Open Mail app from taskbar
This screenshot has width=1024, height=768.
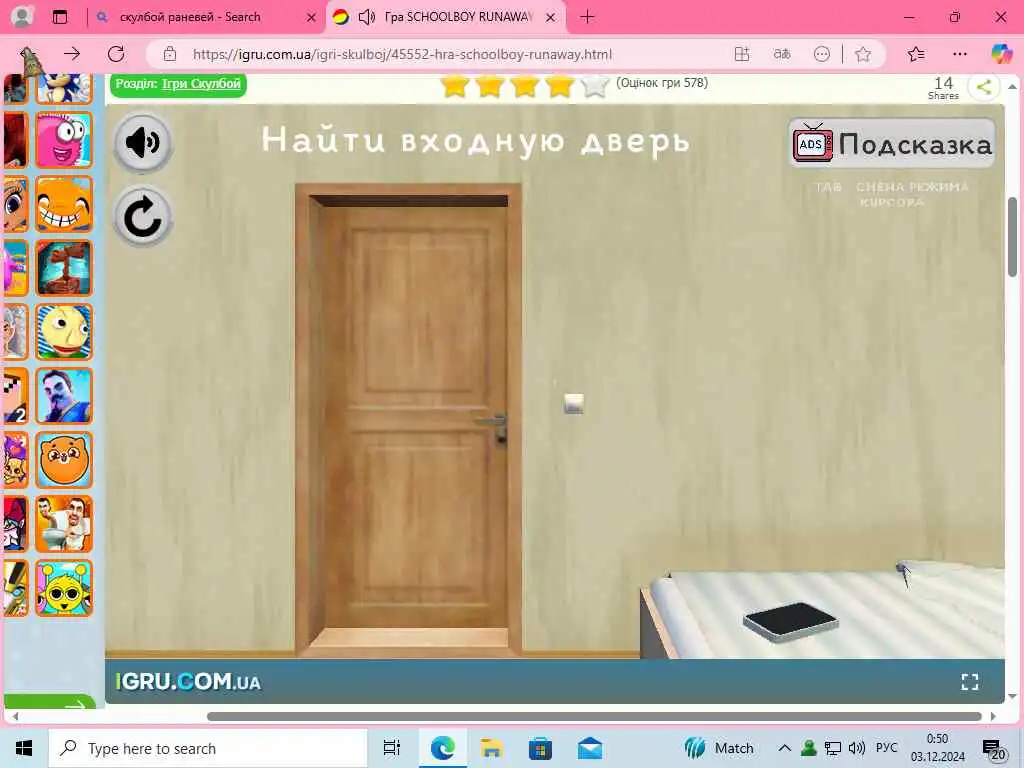[x=590, y=748]
